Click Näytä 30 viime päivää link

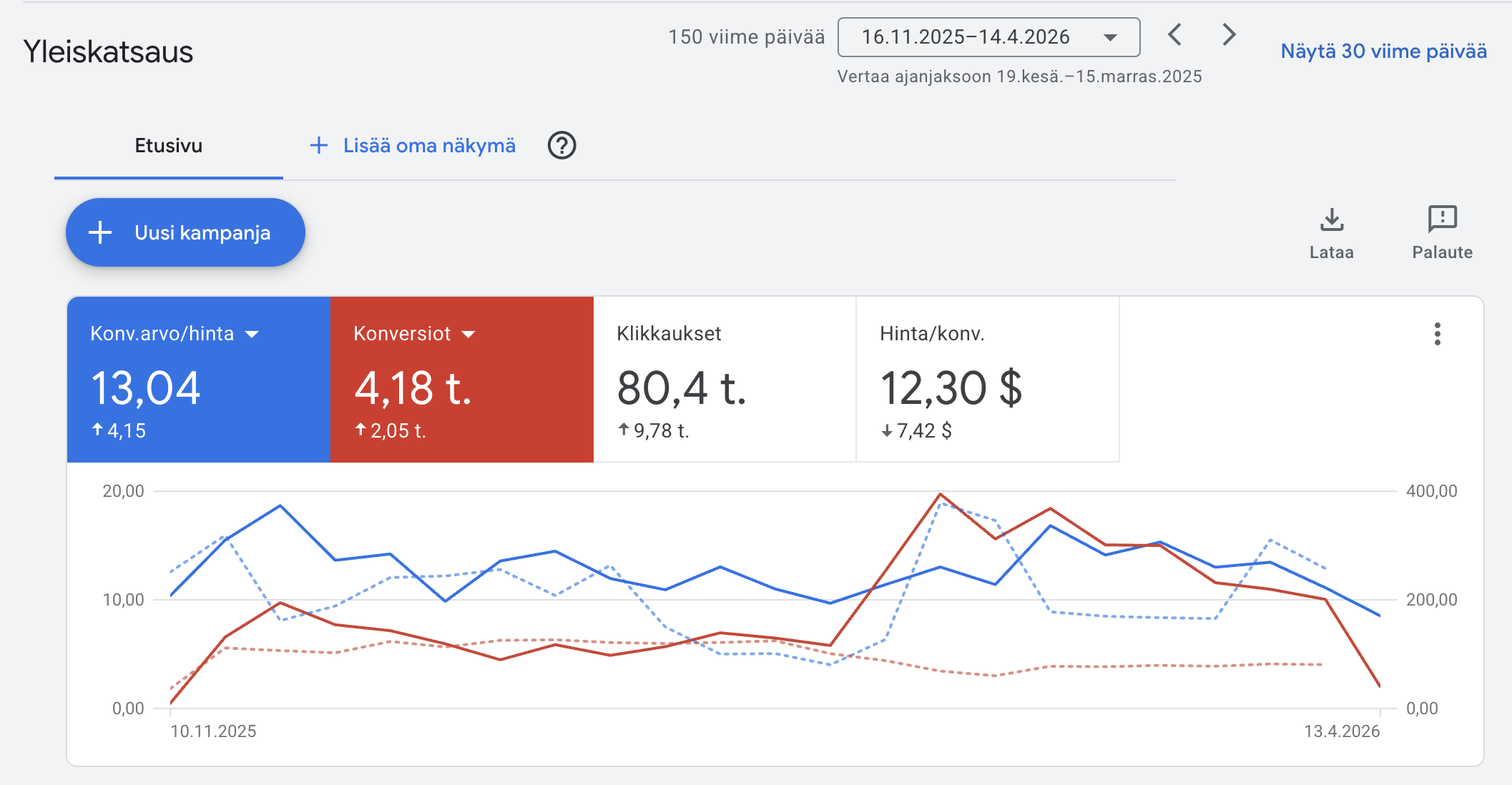point(1383,51)
